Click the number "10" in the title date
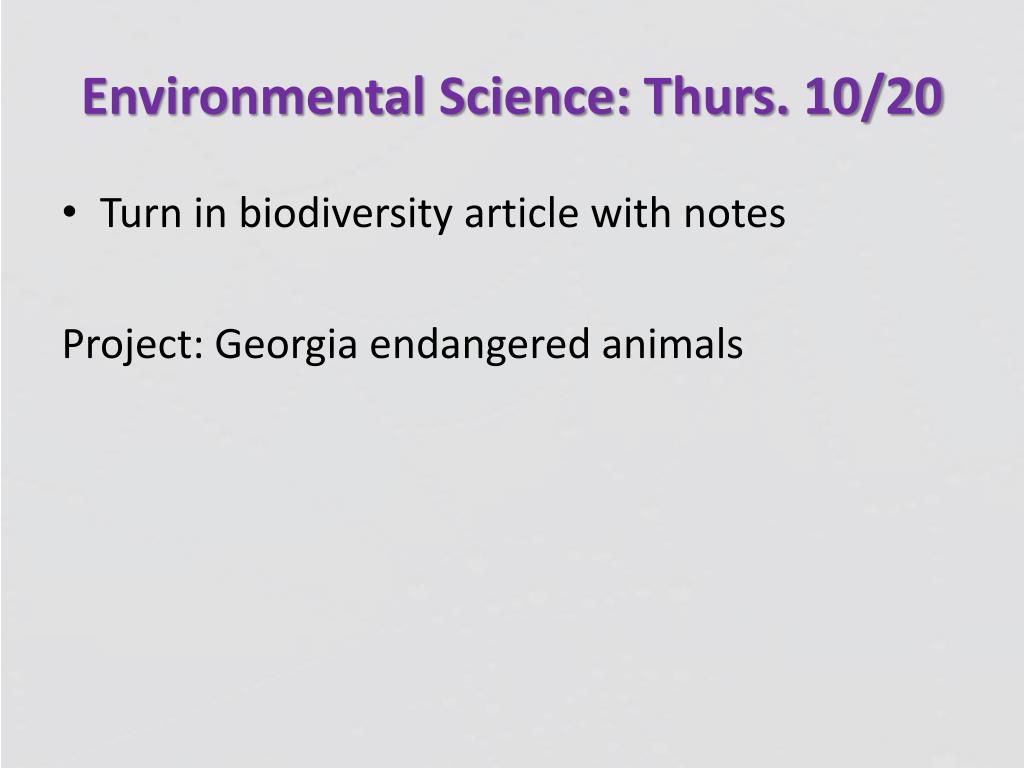The image size is (1024, 768). tap(830, 97)
